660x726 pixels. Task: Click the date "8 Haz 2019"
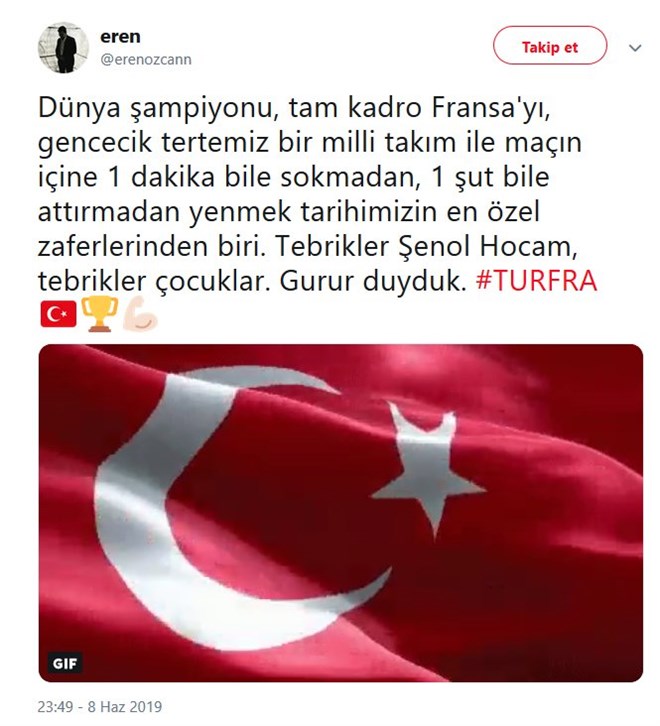coord(125,707)
